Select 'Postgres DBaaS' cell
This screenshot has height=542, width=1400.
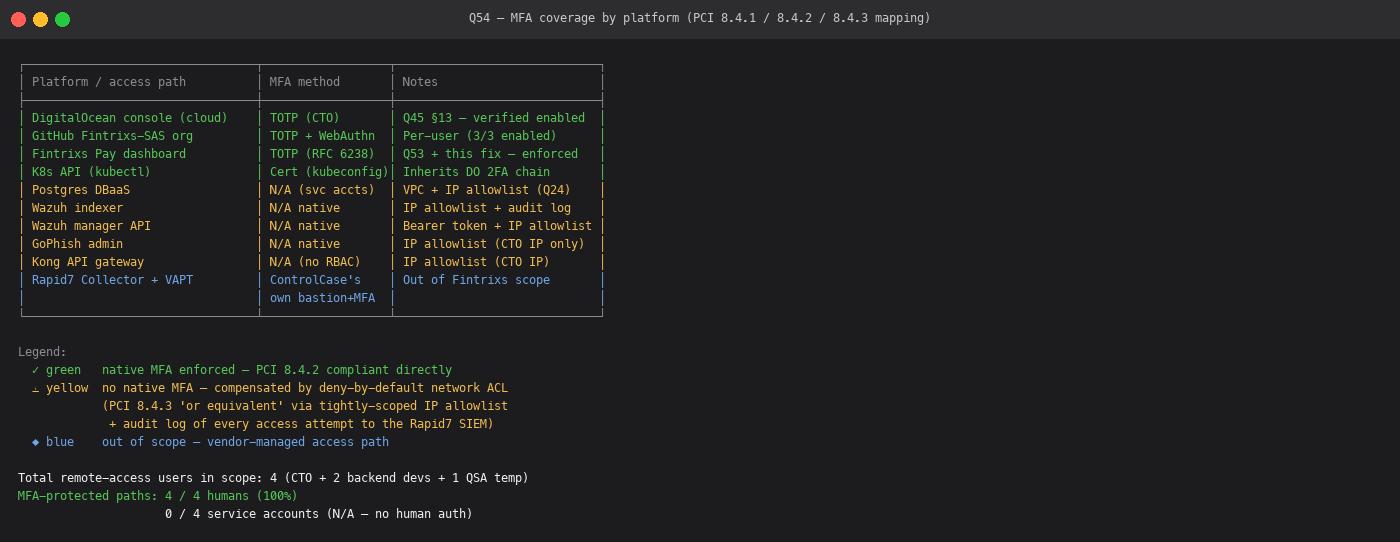coord(81,190)
